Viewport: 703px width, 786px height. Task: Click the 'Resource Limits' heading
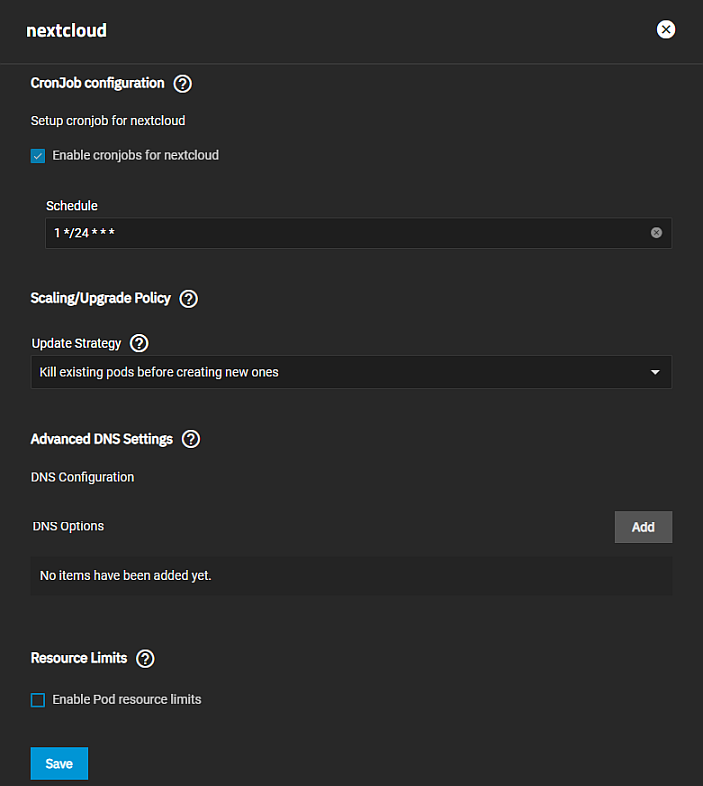79,658
